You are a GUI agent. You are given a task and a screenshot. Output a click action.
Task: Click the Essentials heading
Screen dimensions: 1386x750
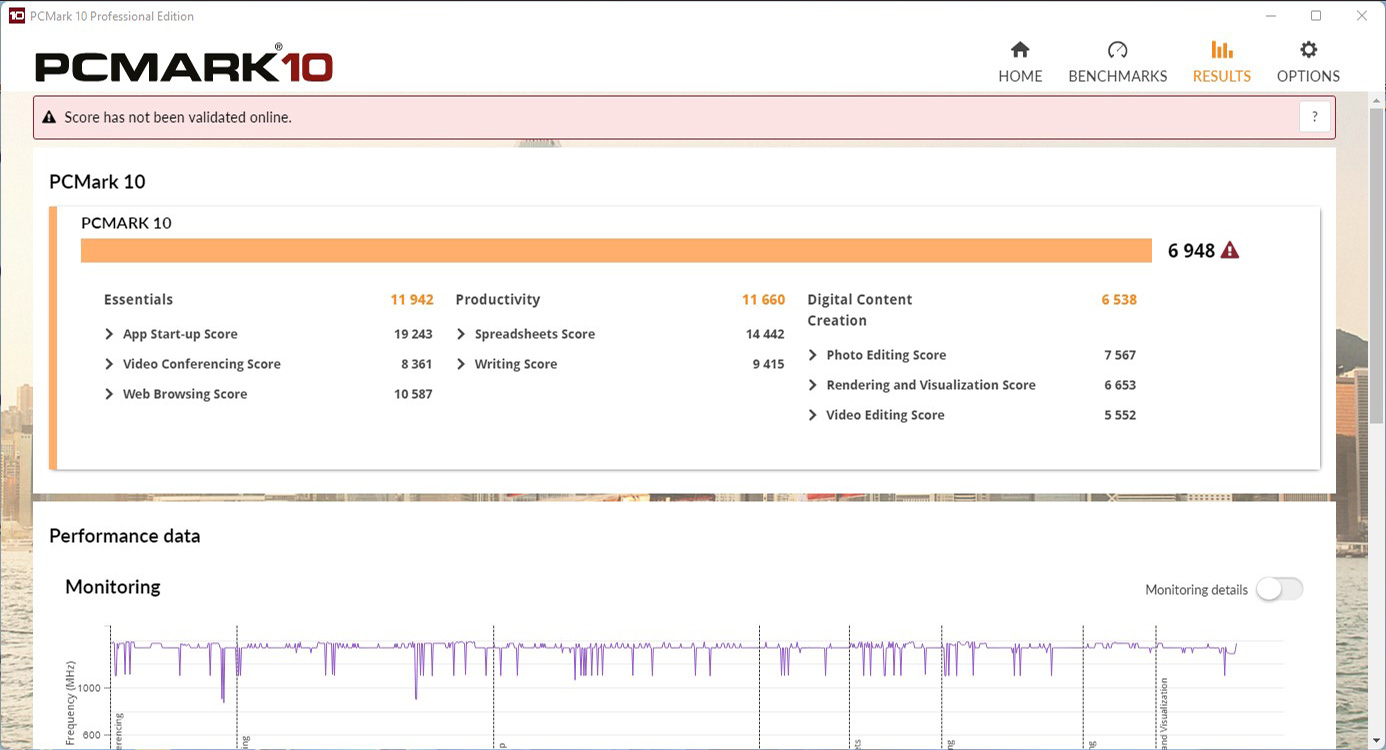(x=138, y=299)
